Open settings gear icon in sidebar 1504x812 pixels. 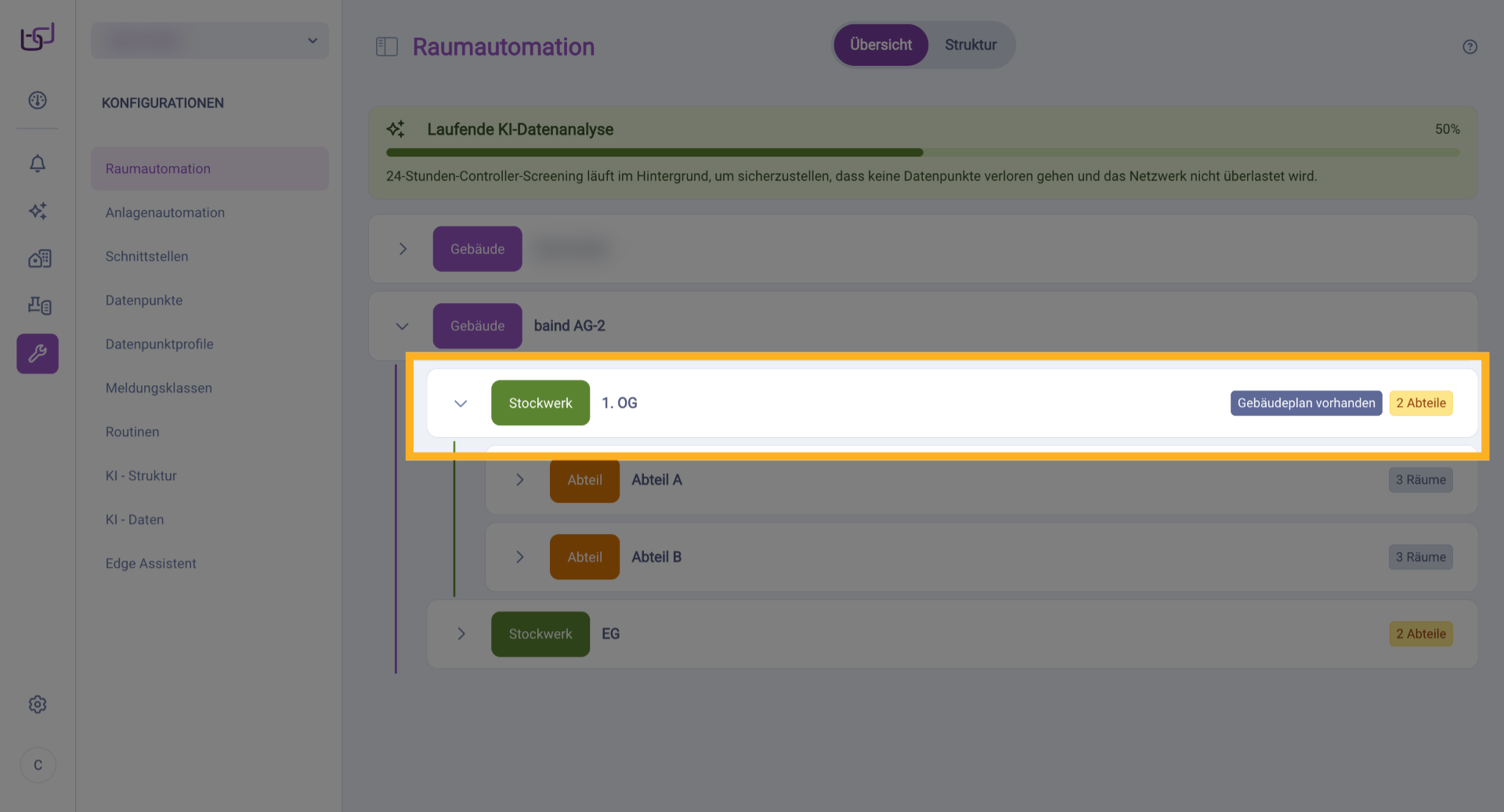[x=38, y=705]
